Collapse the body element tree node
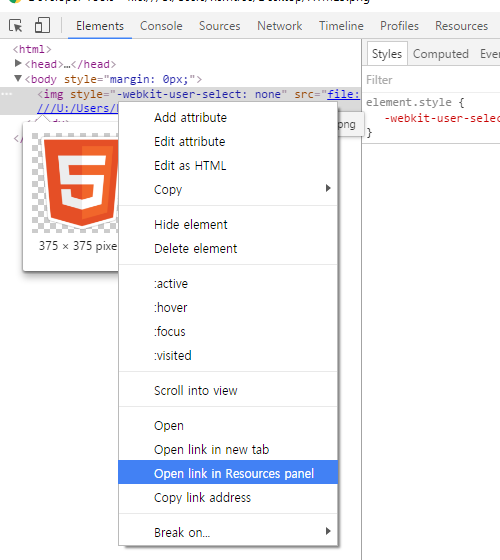Viewport: 500px width, 560px height. [18, 79]
